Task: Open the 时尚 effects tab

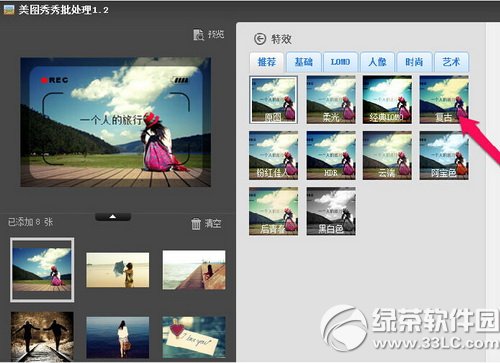Action: coord(414,62)
